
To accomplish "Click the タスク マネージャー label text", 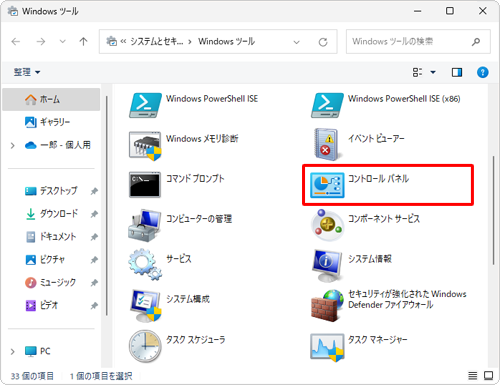I will point(378,340).
